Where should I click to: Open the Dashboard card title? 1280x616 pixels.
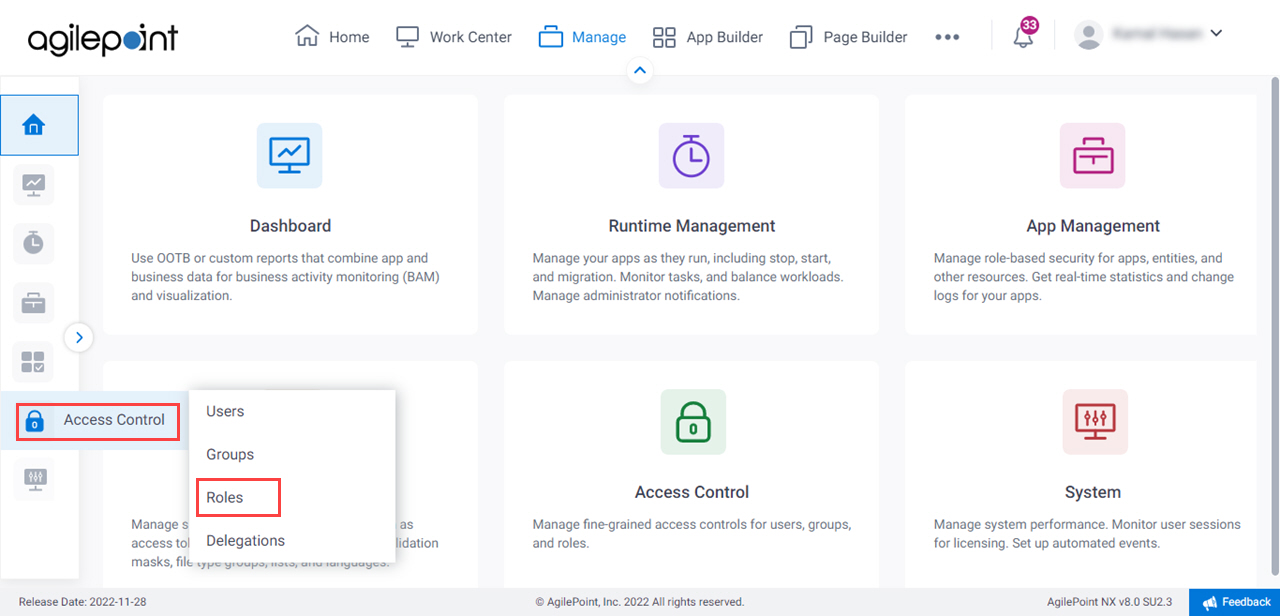[x=290, y=226]
